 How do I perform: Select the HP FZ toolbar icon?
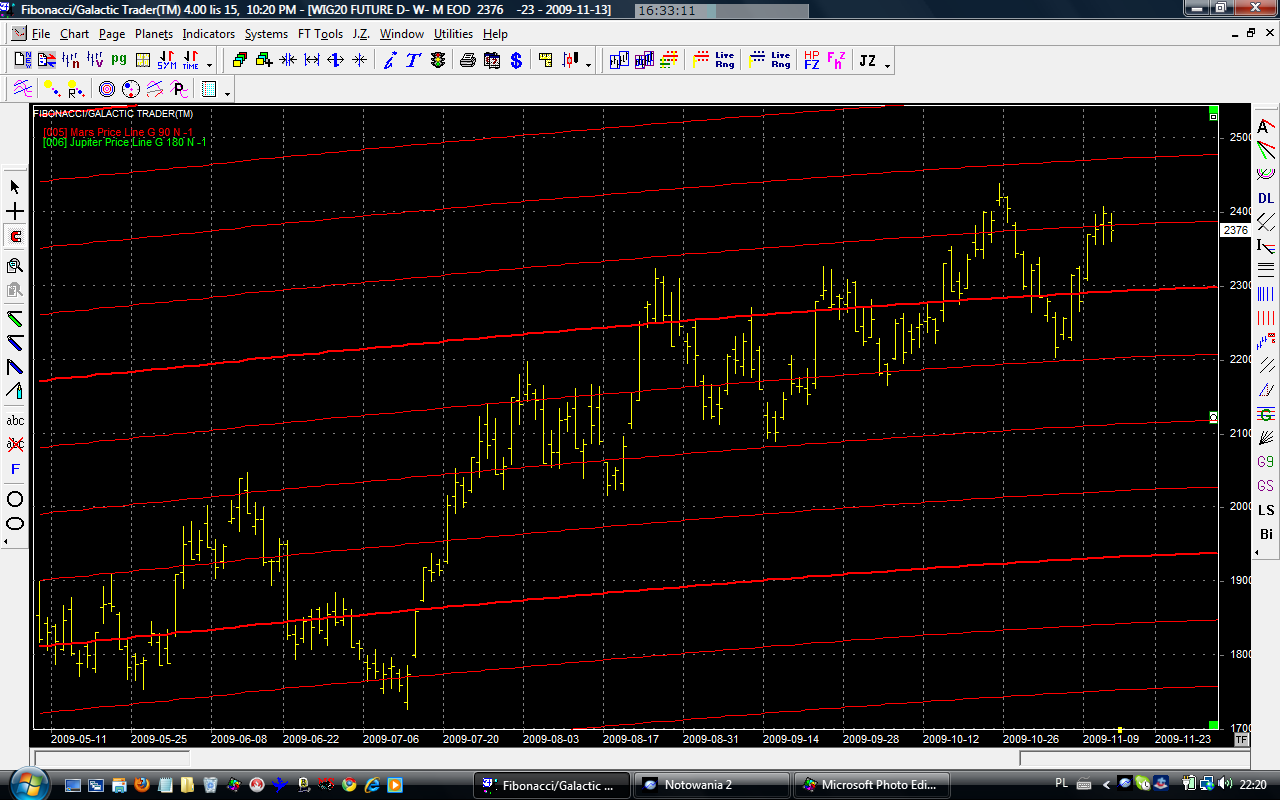pos(811,61)
